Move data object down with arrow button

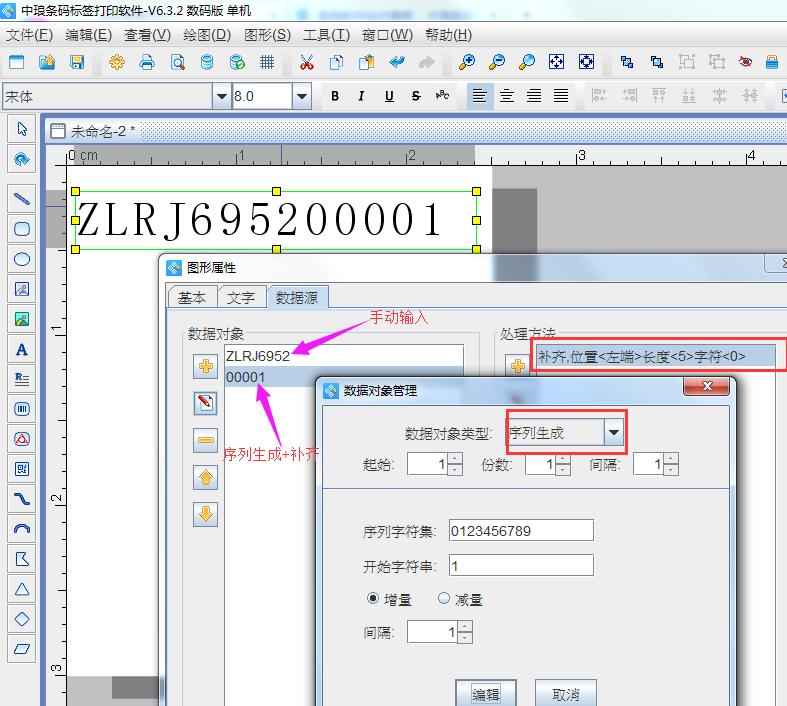[x=205, y=514]
